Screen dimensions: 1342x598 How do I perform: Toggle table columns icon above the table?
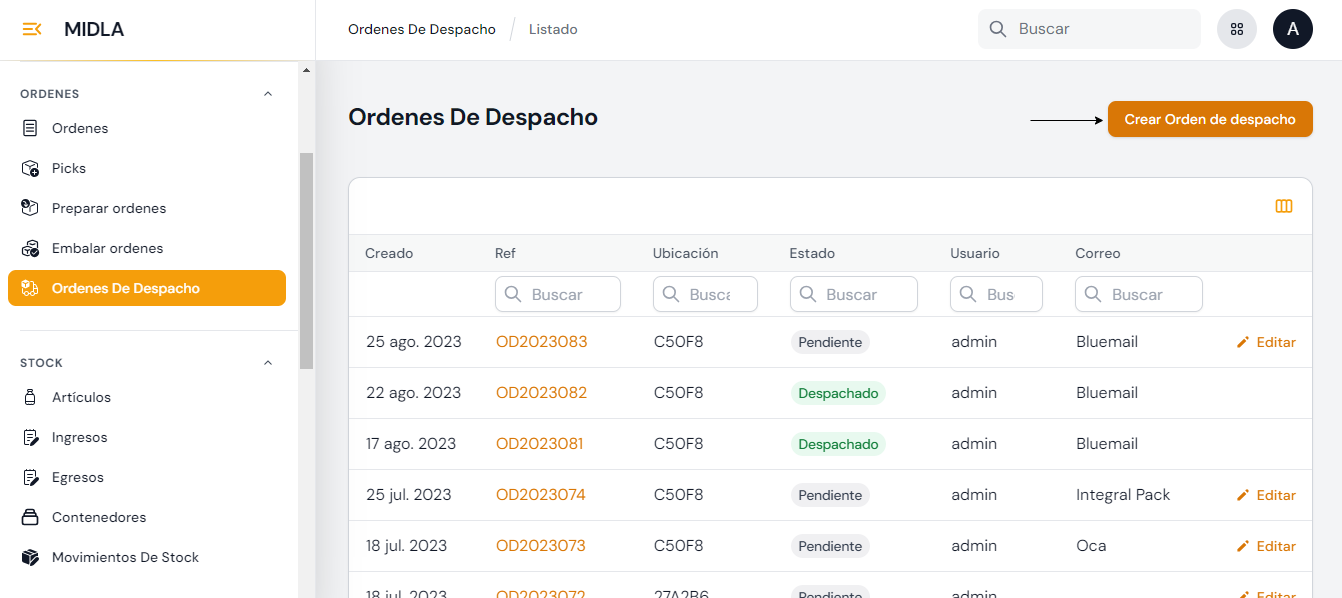click(x=1283, y=206)
